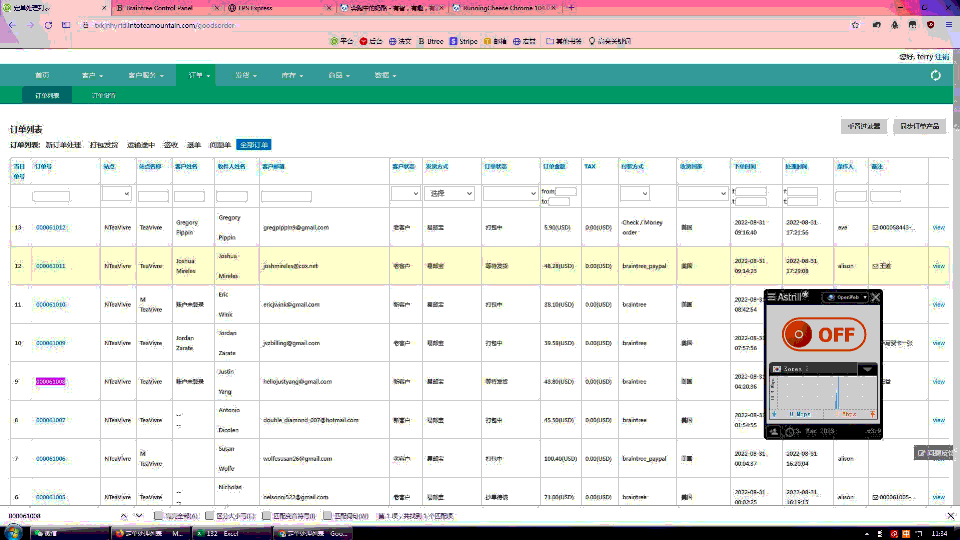Close the Astrill VPN widget
This screenshot has width=960, height=540.
(876, 297)
